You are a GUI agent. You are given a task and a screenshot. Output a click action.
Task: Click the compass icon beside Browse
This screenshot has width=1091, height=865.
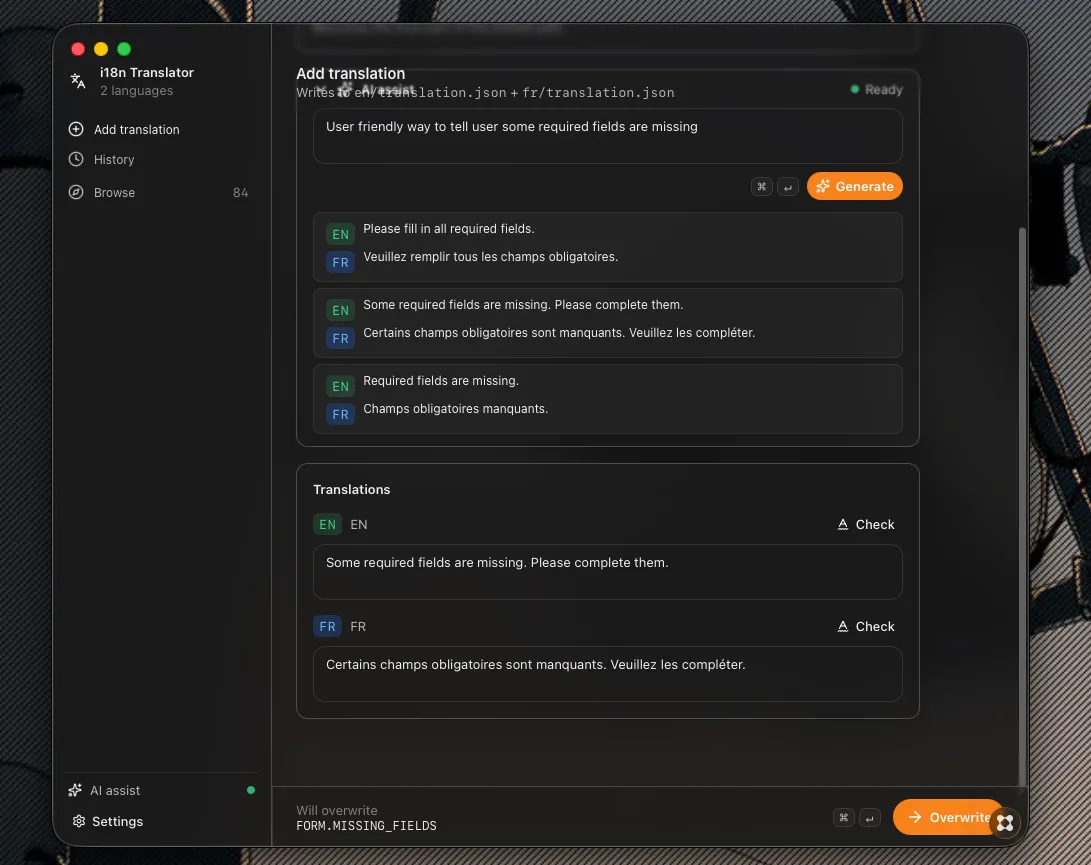tap(76, 192)
